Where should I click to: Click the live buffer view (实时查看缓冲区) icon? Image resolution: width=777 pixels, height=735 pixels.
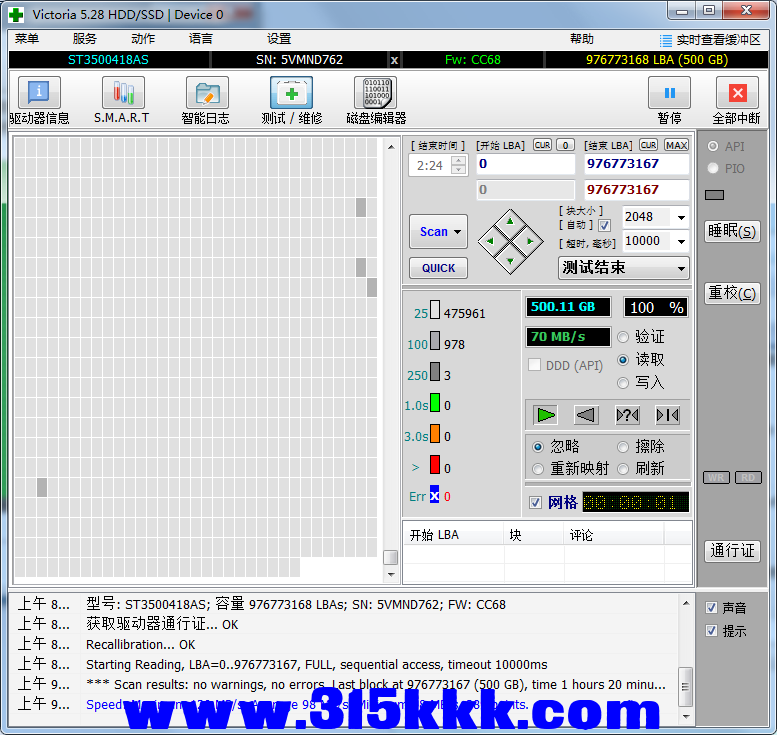point(666,40)
